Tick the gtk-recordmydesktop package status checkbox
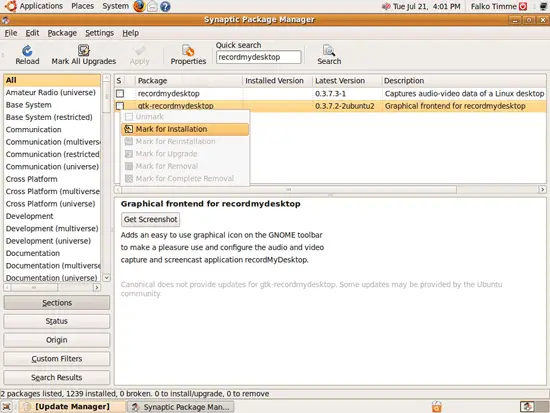The height and width of the screenshot is (413, 550). 120,106
